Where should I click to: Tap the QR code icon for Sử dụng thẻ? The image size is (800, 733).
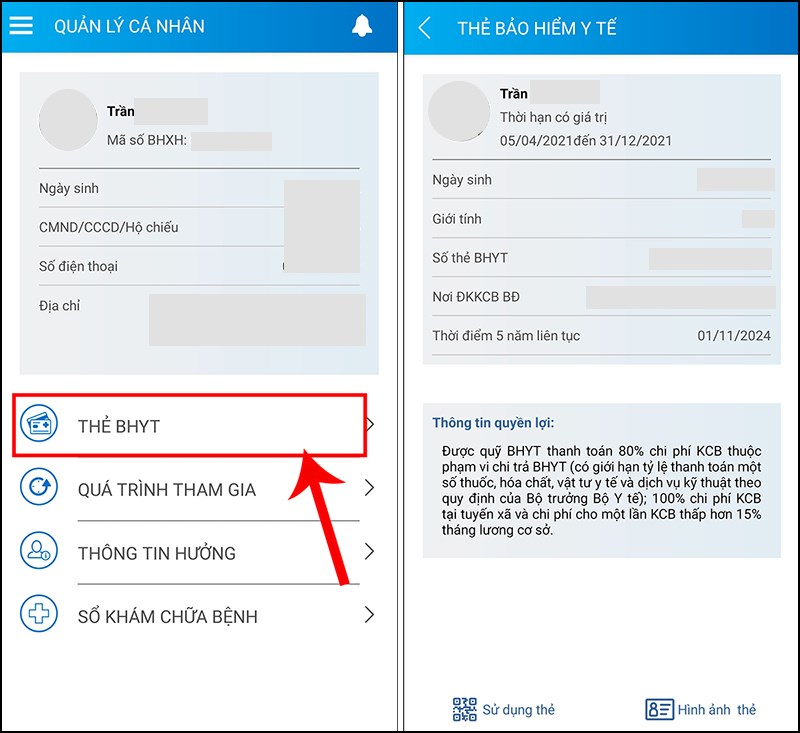click(465, 709)
